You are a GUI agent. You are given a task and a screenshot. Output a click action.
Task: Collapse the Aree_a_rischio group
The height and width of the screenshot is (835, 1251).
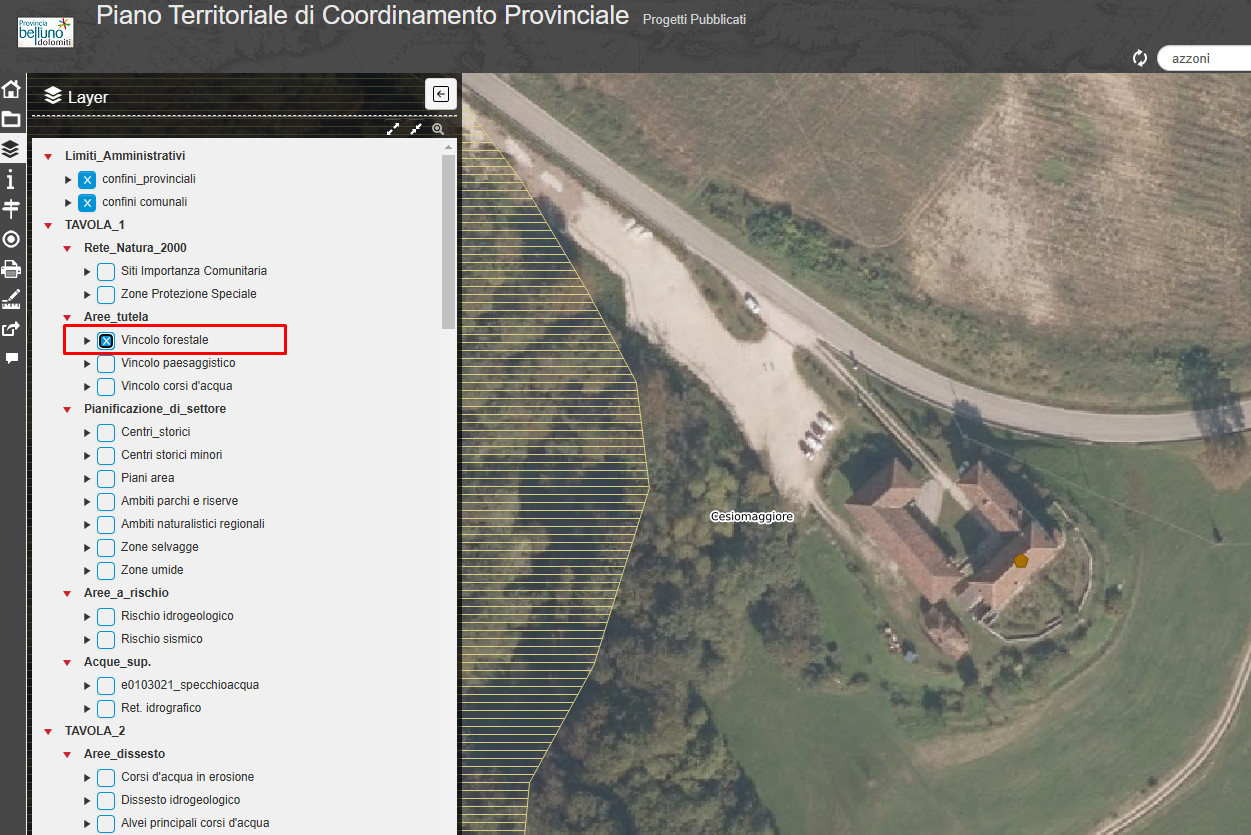pyautogui.click(x=67, y=594)
